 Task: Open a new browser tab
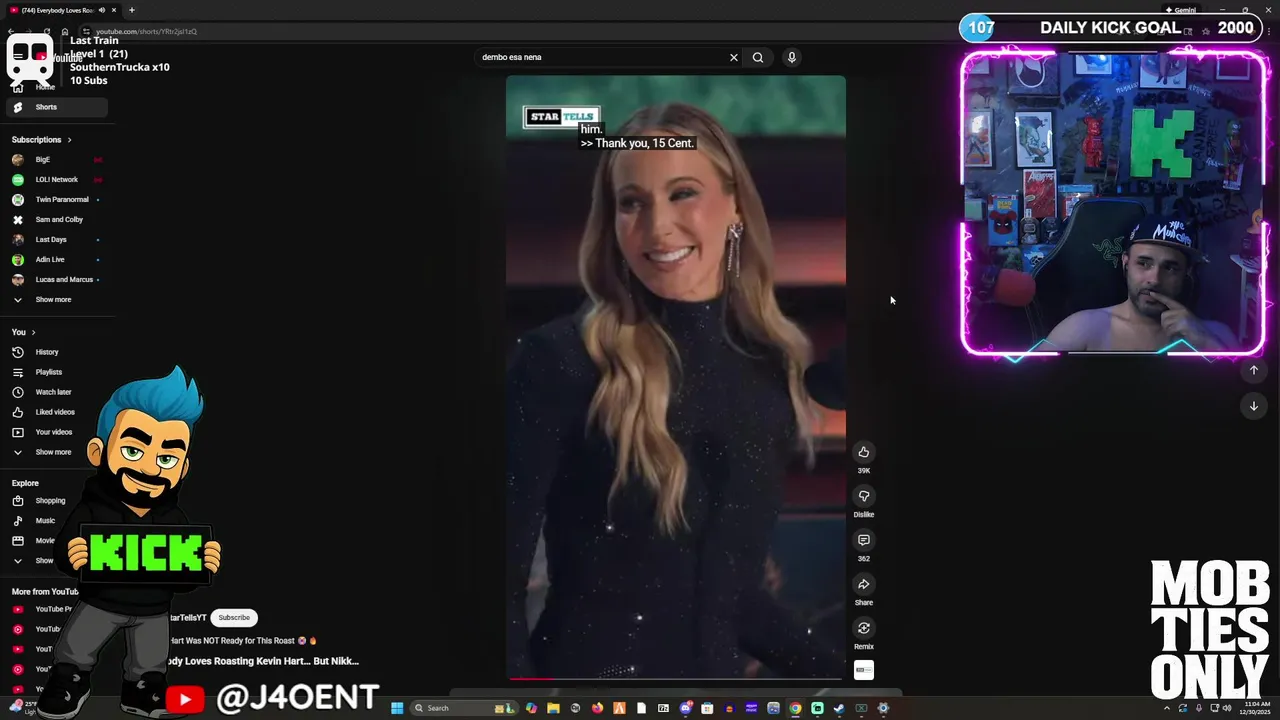coord(131,10)
